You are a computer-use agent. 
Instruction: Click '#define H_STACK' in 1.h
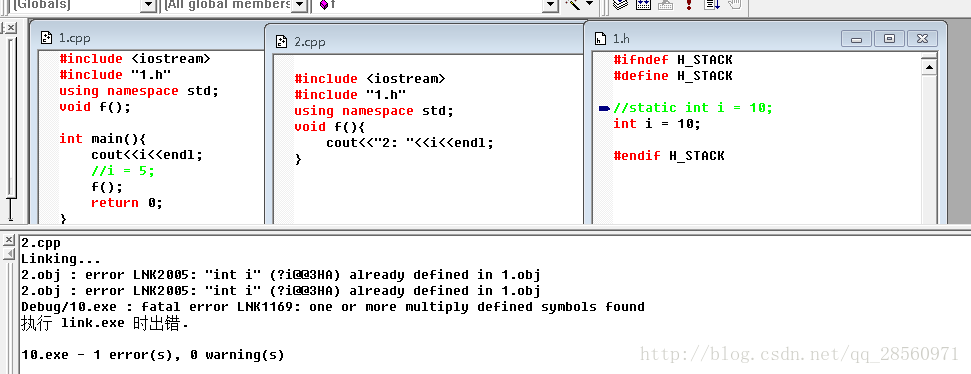point(673,76)
